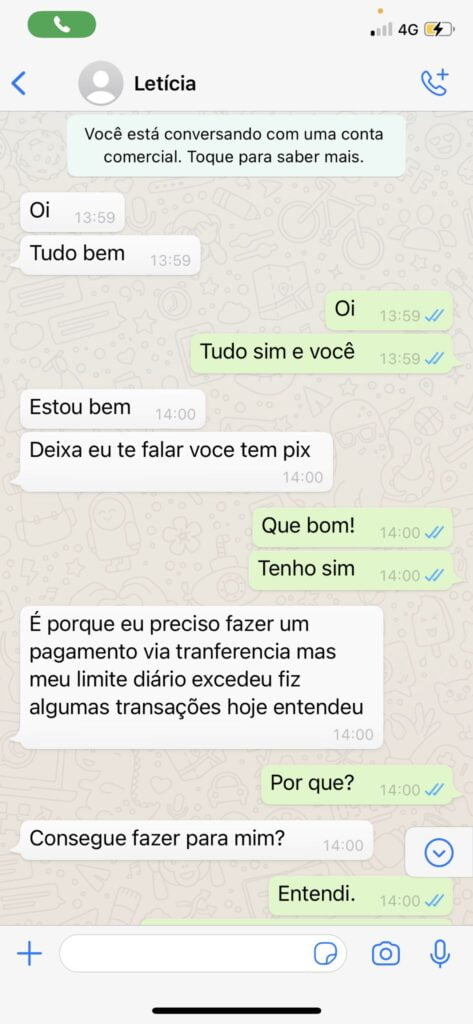Open Letícia's profile picture avatar
This screenshot has height=1024, width=473.
(x=101, y=83)
